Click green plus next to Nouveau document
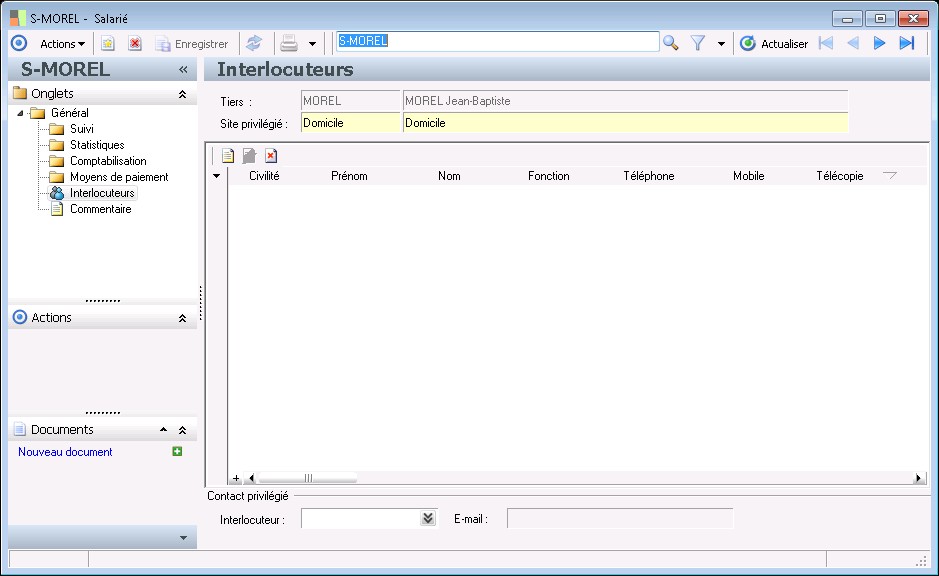 (x=177, y=452)
